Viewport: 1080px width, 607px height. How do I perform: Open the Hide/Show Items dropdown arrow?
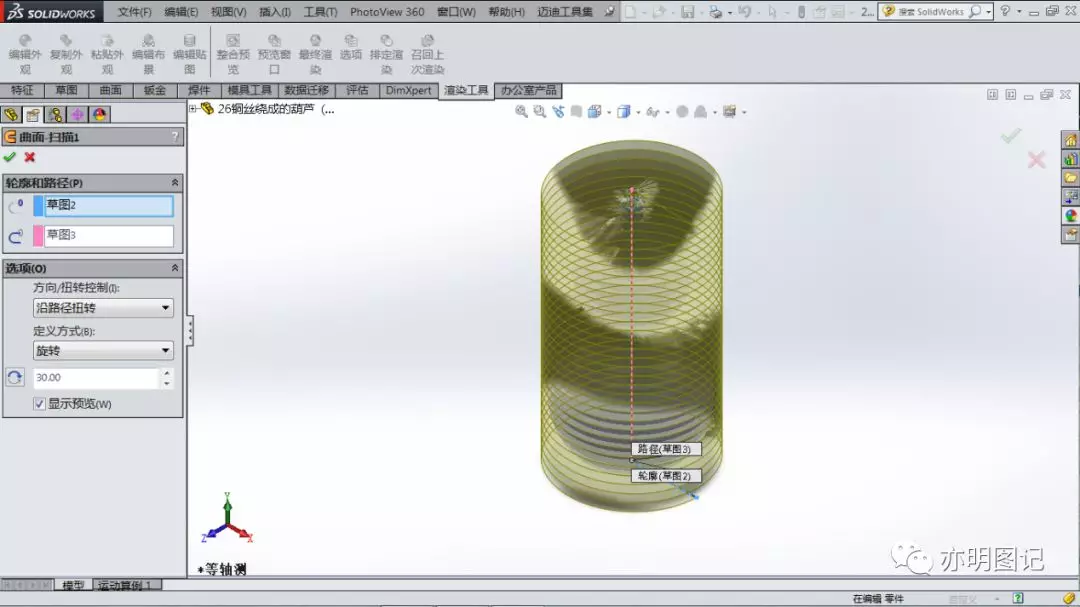point(667,112)
